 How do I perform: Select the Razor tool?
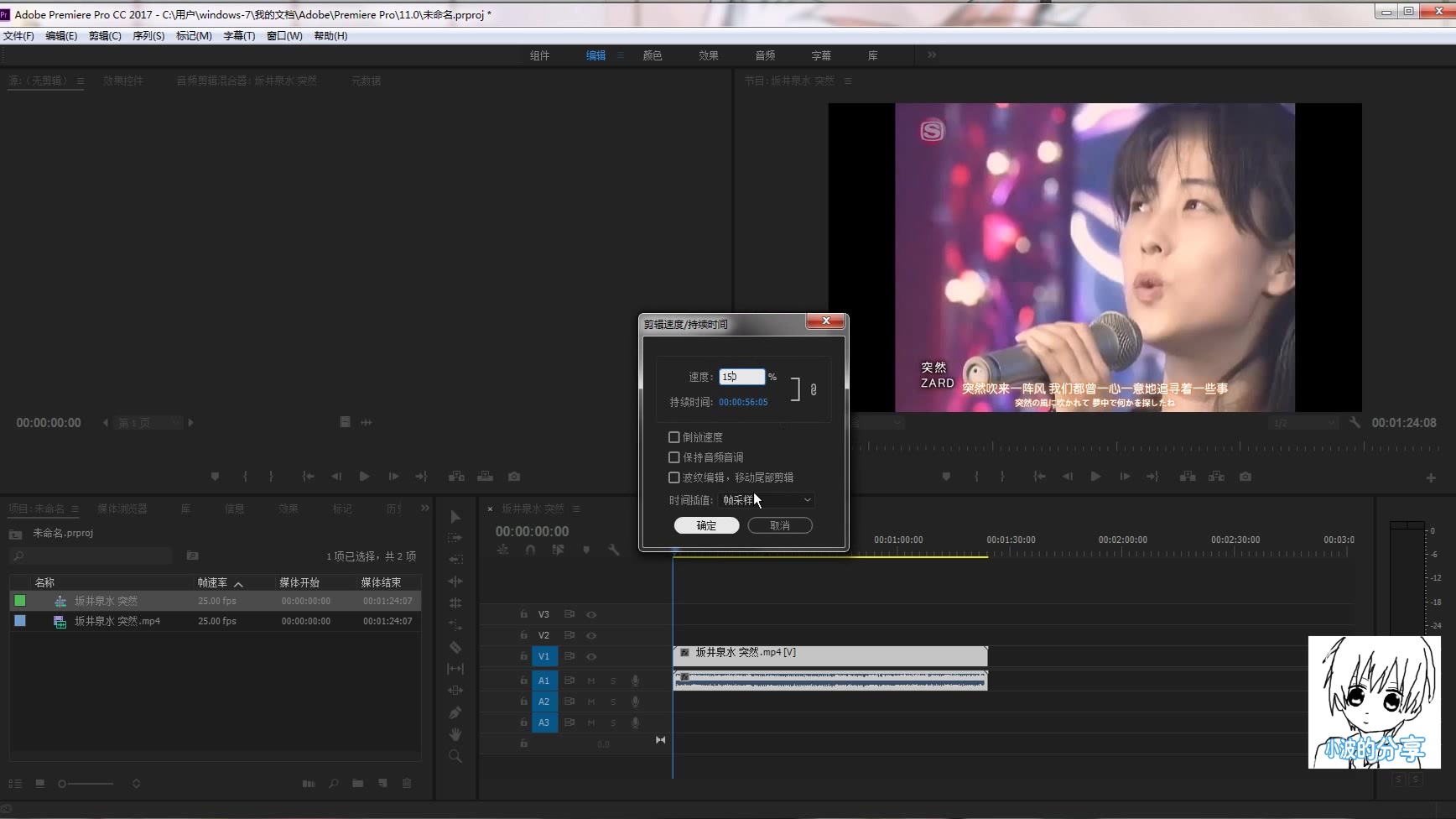coord(455,647)
